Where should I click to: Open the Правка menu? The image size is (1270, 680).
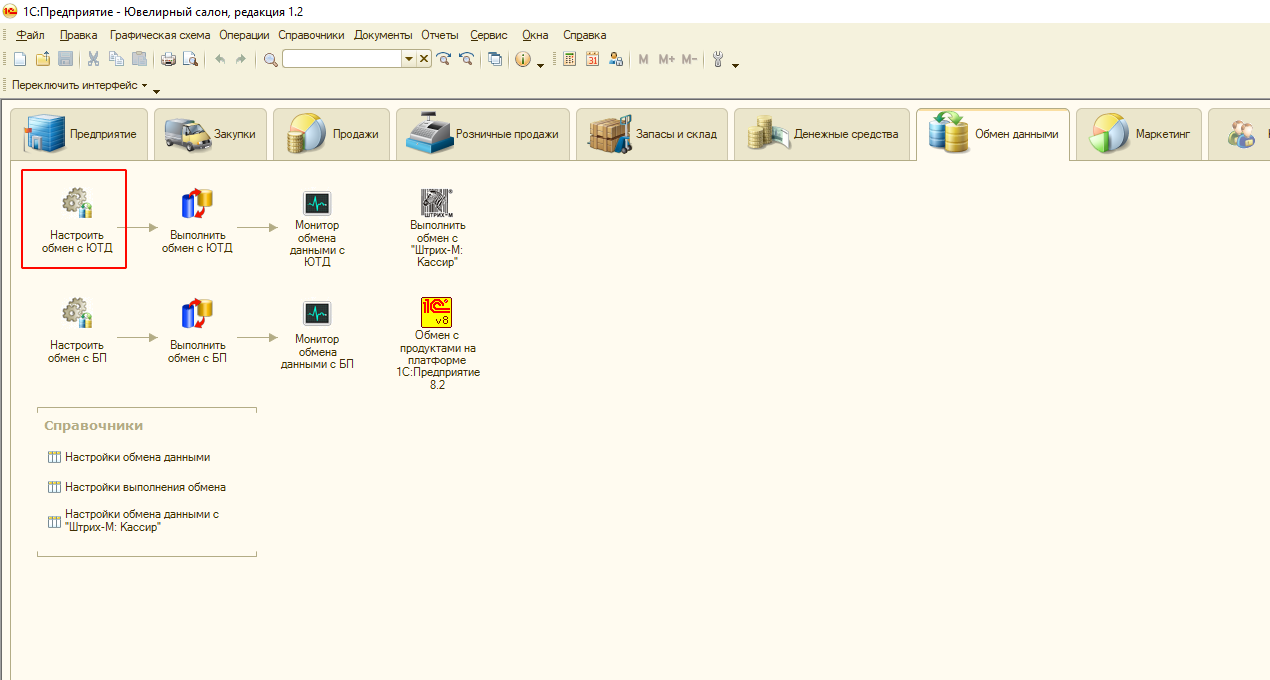click(78, 35)
